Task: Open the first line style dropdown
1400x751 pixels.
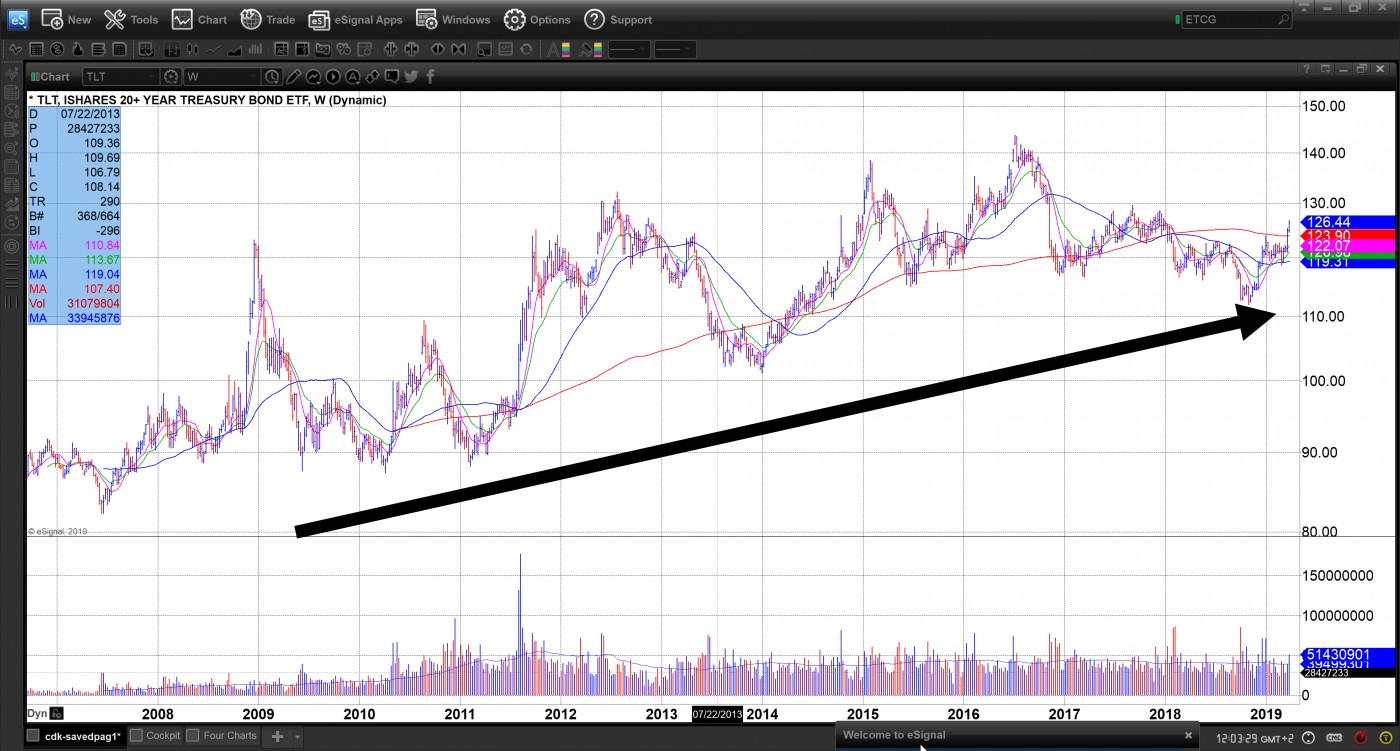Action: pos(629,49)
